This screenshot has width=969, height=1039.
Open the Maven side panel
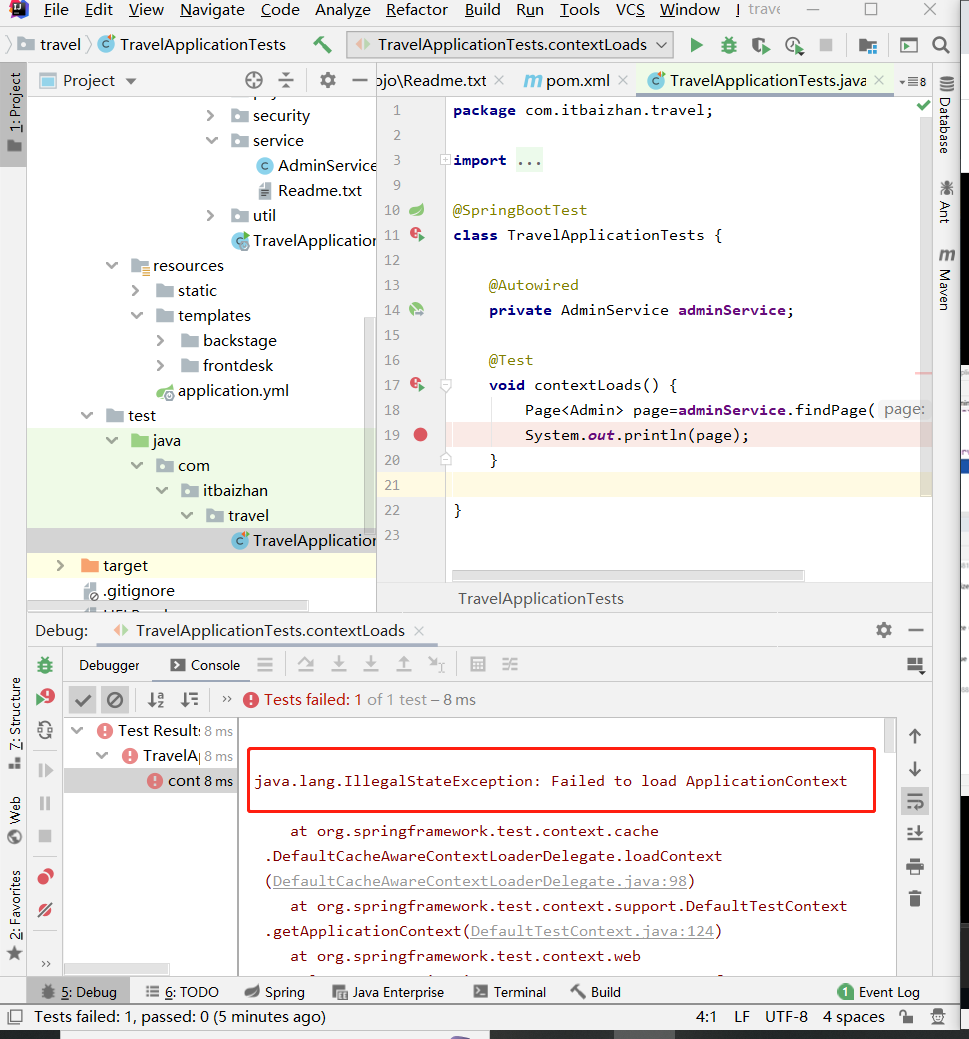coord(946,278)
